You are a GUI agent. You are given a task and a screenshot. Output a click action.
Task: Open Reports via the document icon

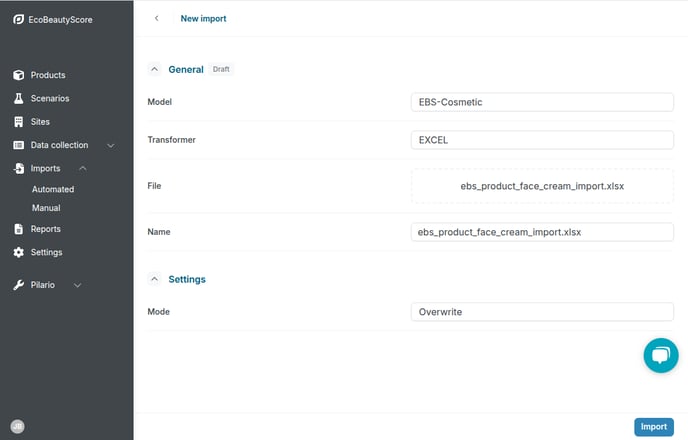point(18,229)
